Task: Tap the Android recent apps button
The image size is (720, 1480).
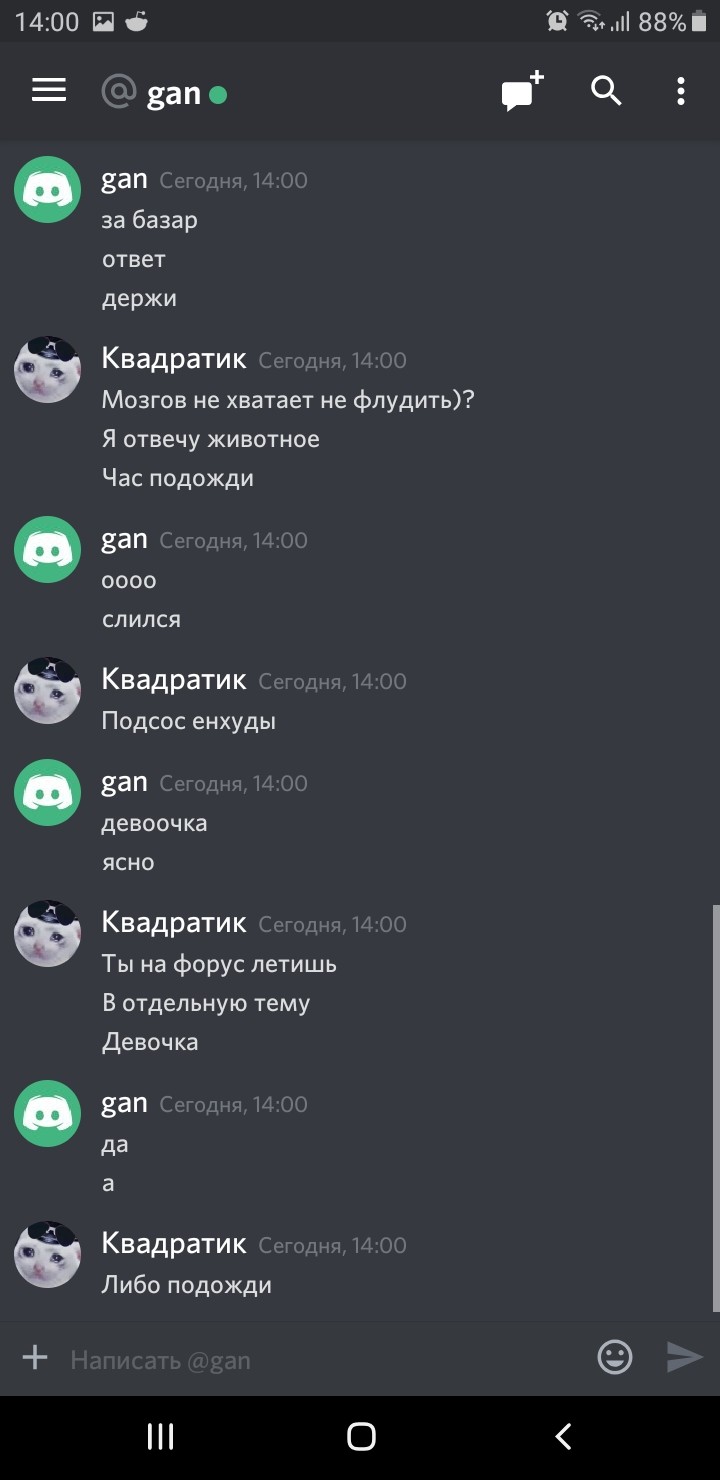Action: pyautogui.click(x=160, y=1437)
